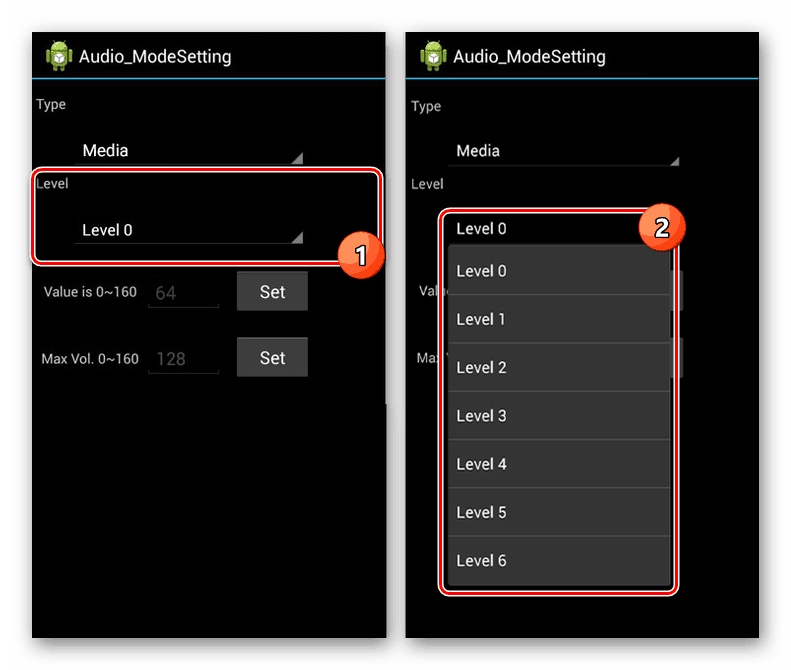Click Set button next to Value is 0~160
This screenshot has width=791, height=670.
pyautogui.click(x=272, y=292)
